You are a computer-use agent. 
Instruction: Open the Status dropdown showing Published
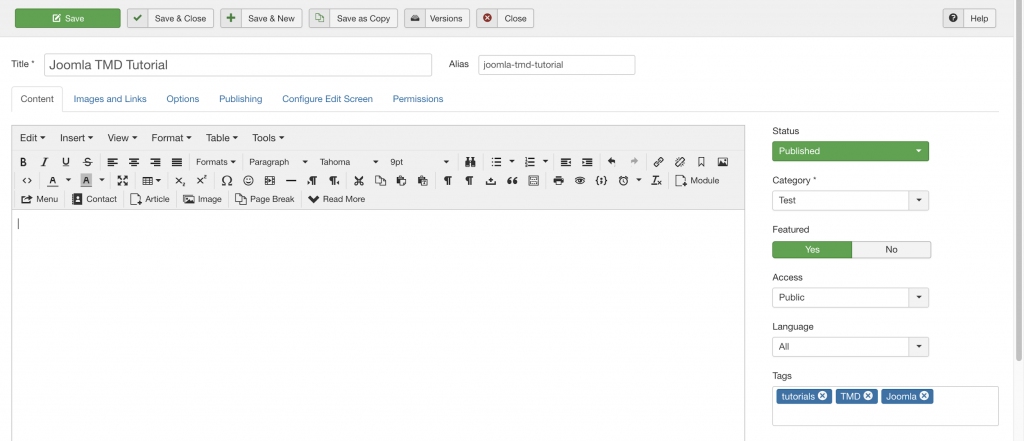coord(850,151)
